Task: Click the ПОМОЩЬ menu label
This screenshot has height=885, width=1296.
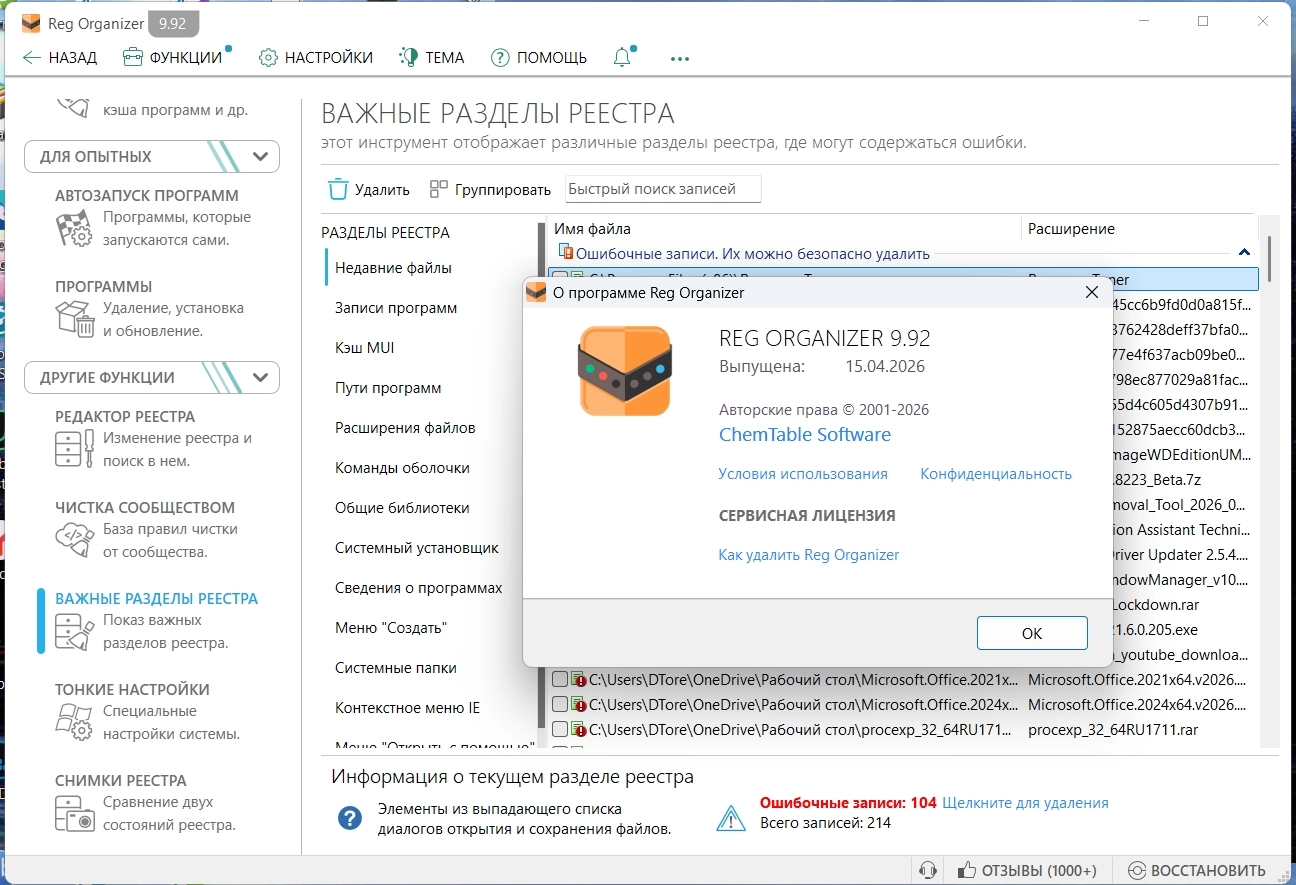Action: [552, 57]
